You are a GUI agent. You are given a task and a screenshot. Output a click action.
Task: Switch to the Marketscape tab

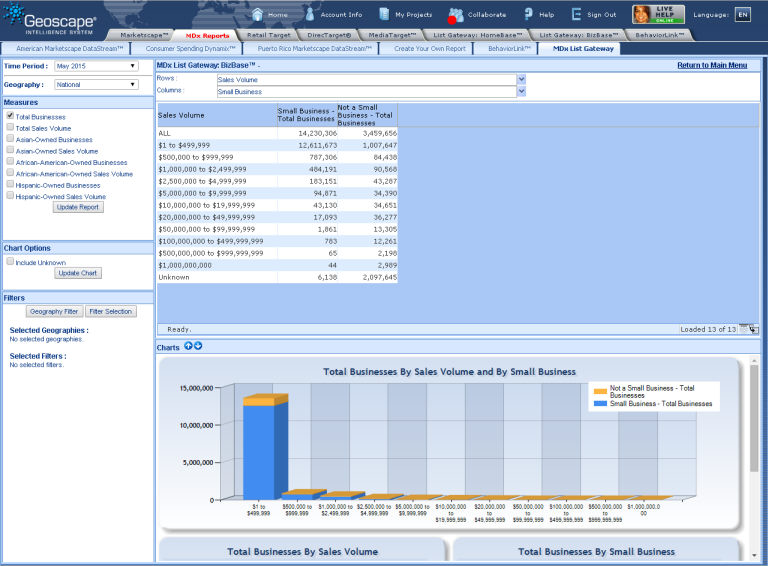(144, 35)
